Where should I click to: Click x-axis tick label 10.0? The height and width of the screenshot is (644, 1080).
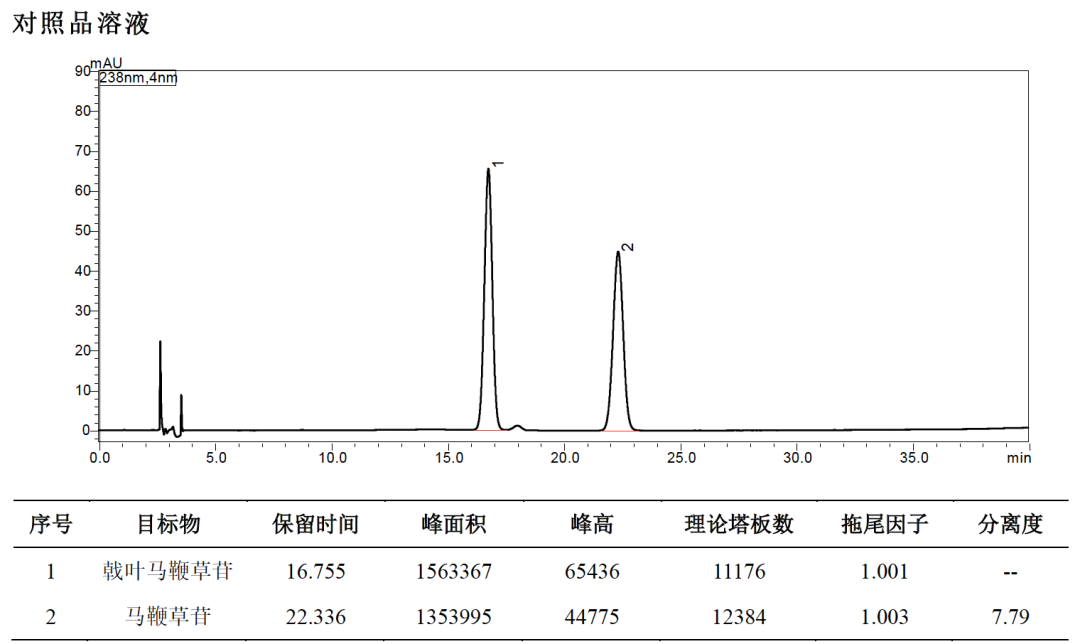click(333, 458)
